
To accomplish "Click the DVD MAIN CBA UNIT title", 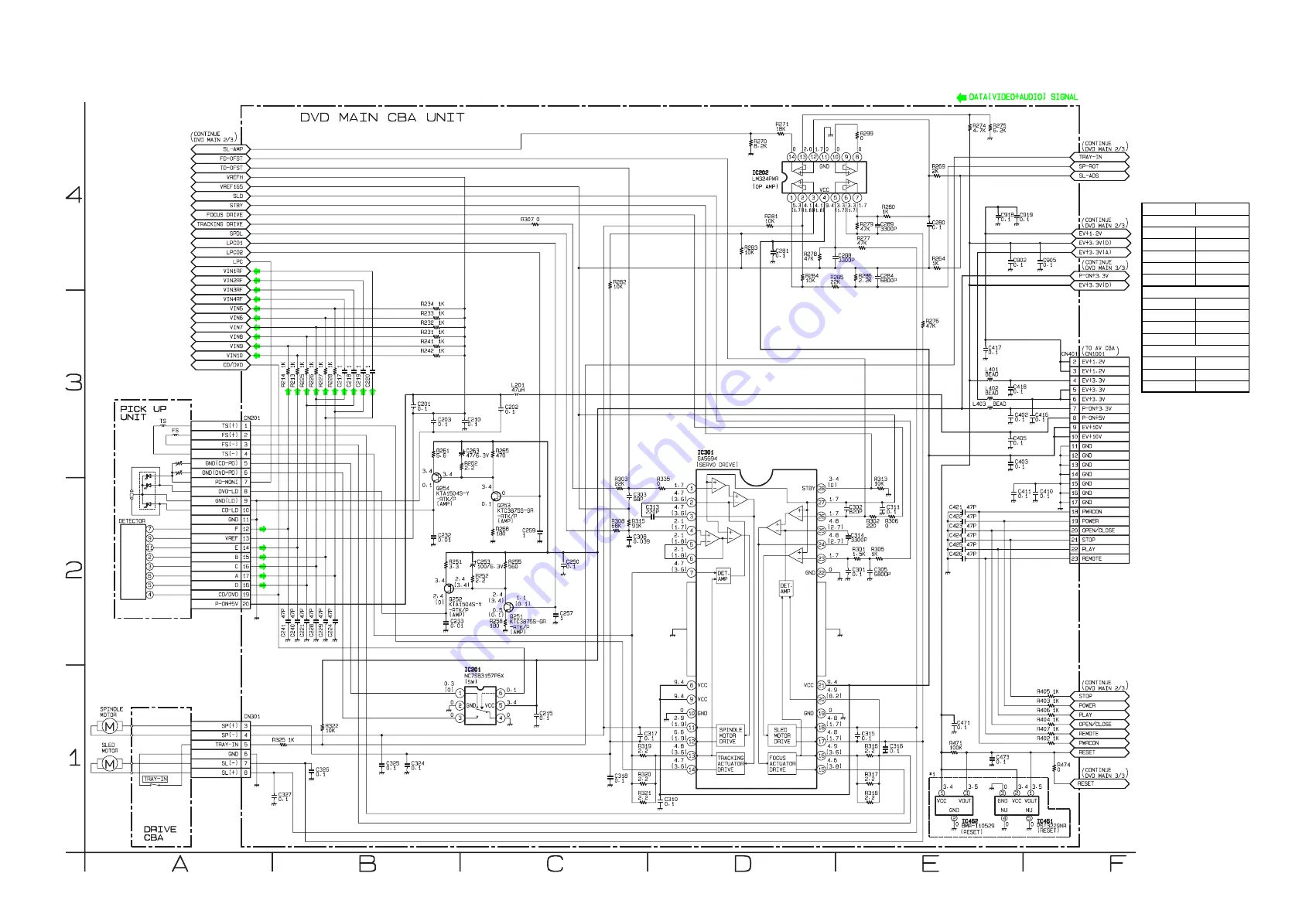I will point(382,118).
